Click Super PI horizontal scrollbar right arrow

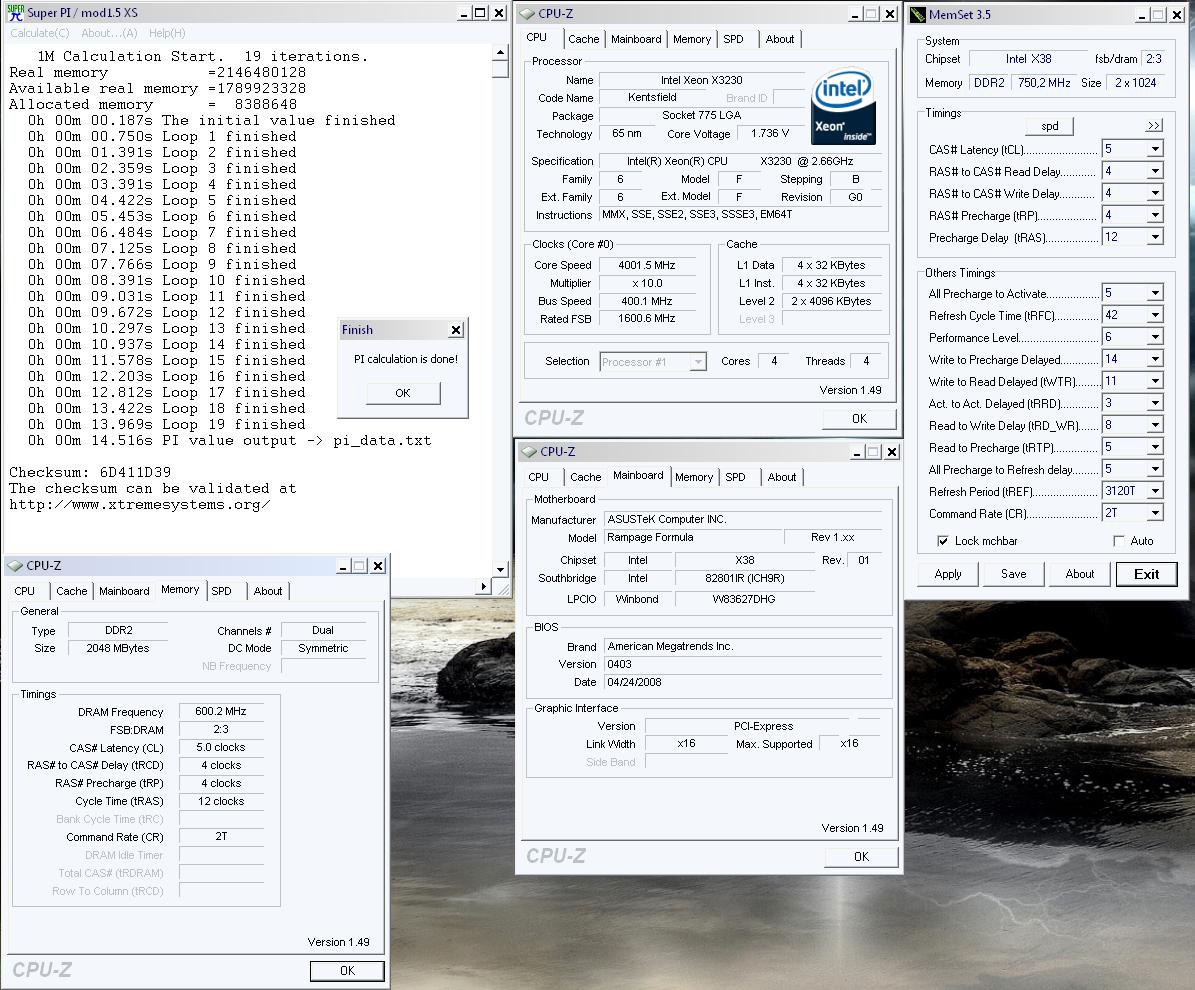pyautogui.click(x=484, y=587)
